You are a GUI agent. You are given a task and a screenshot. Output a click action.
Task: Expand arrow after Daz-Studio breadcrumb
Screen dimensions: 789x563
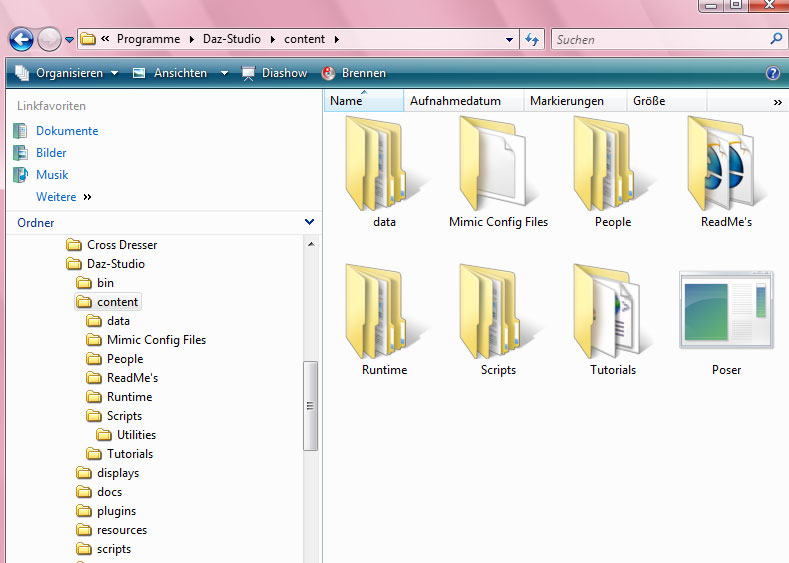pyautogui.click(x=273, y=39)
